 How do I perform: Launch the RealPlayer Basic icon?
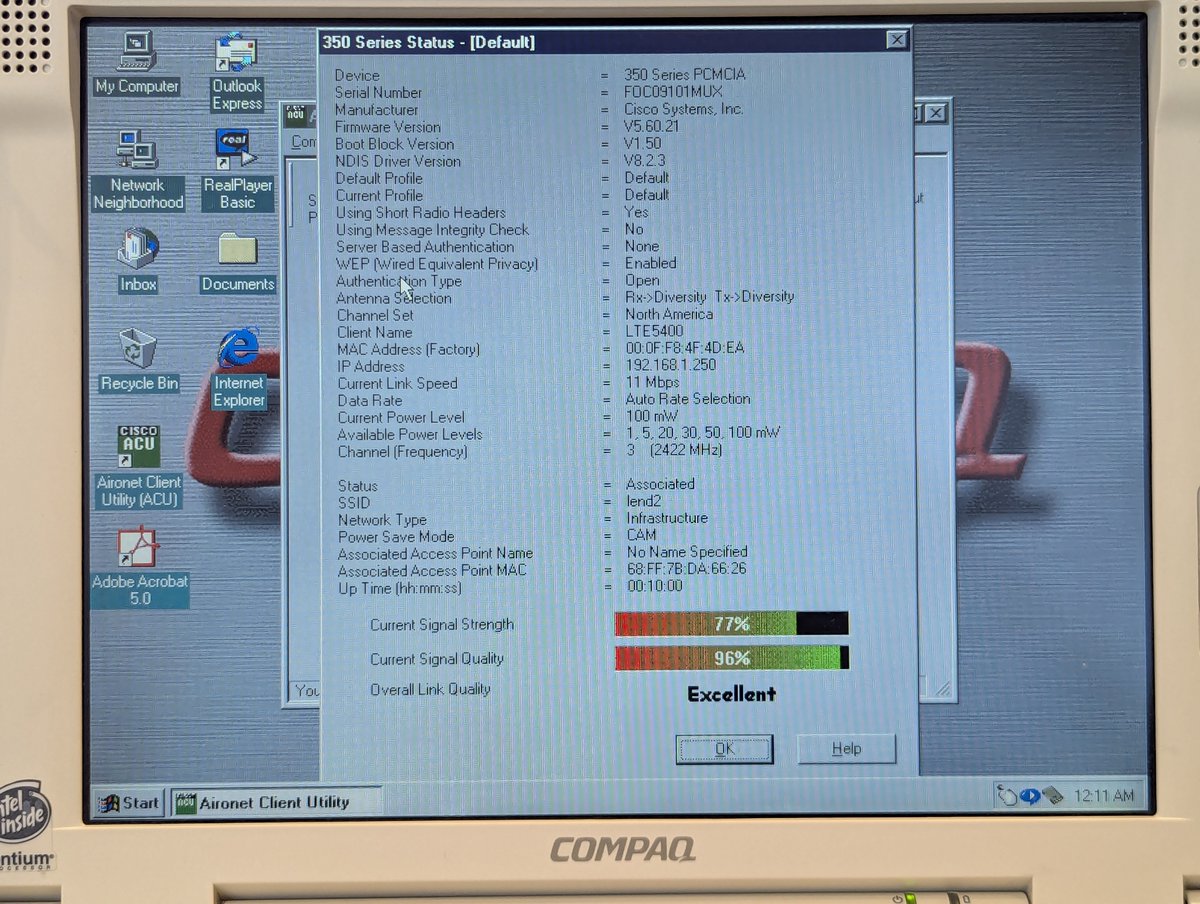coord(237,168)
